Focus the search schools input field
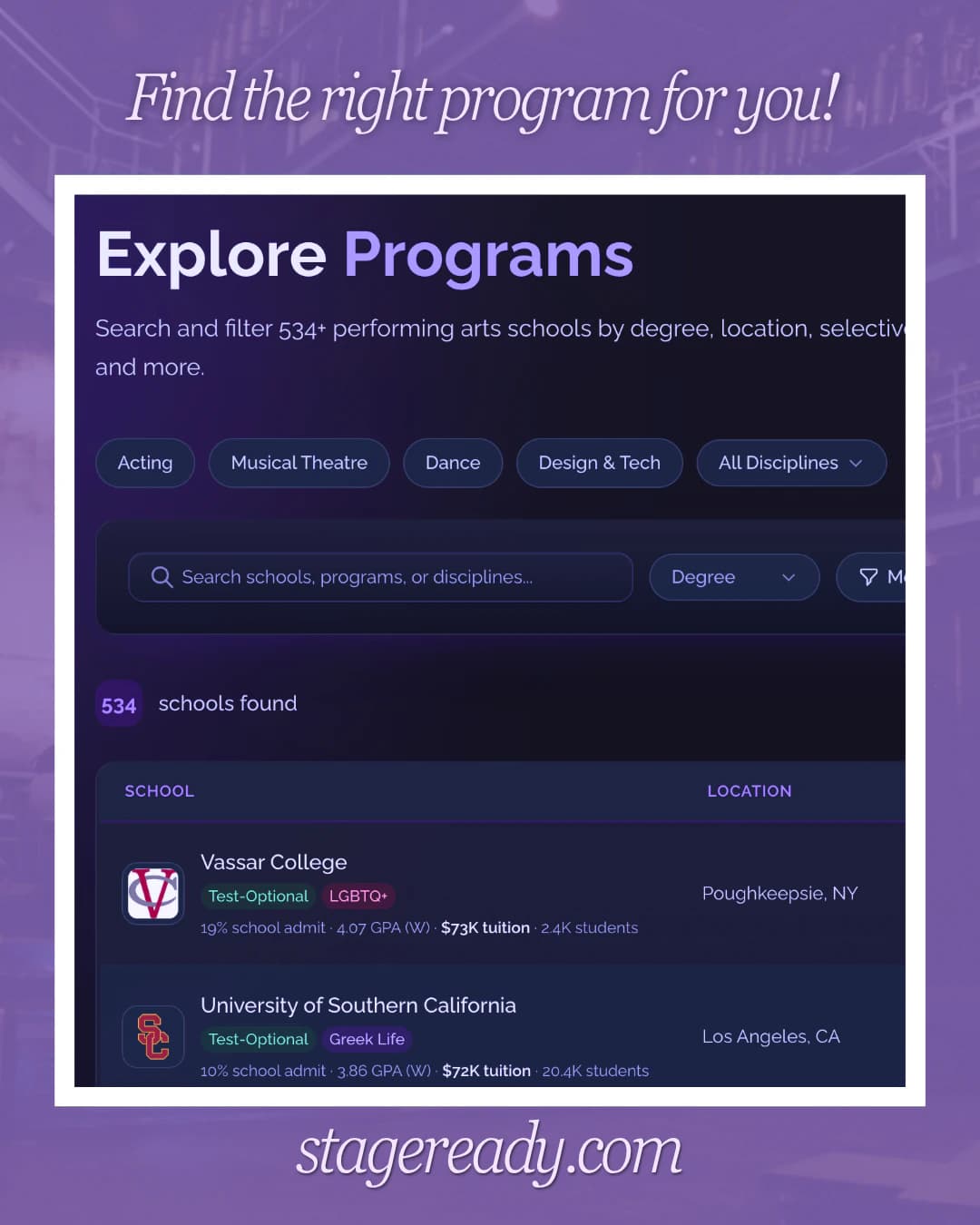The height and width of the screenshot is (1225, 980). 380,577
